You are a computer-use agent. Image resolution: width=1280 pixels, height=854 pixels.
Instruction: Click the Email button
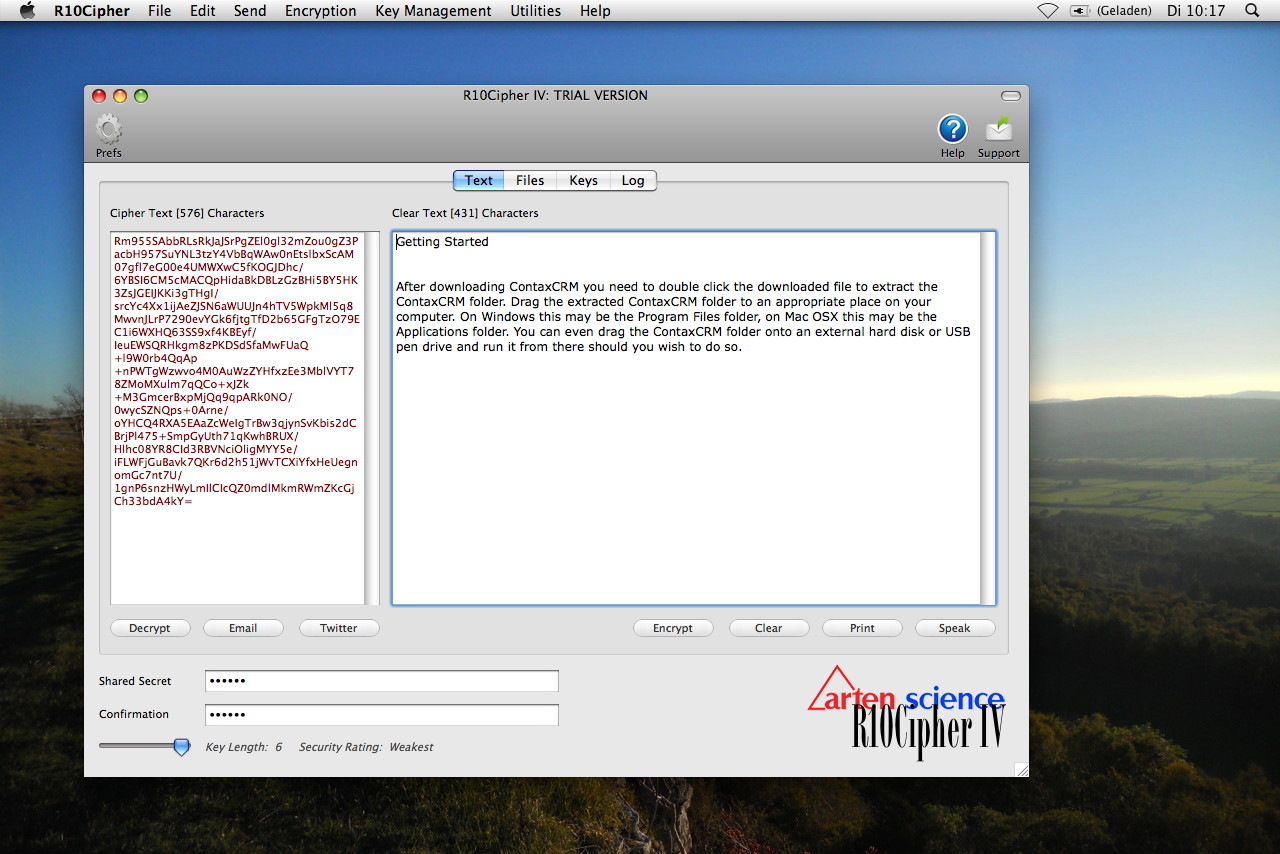click(243, 628)
